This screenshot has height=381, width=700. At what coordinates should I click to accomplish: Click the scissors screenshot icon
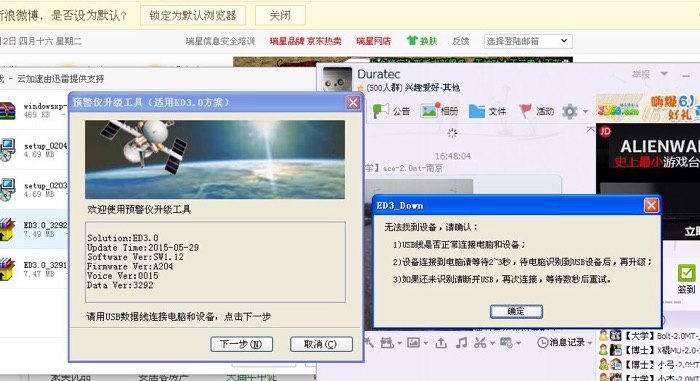pos(480,343)
